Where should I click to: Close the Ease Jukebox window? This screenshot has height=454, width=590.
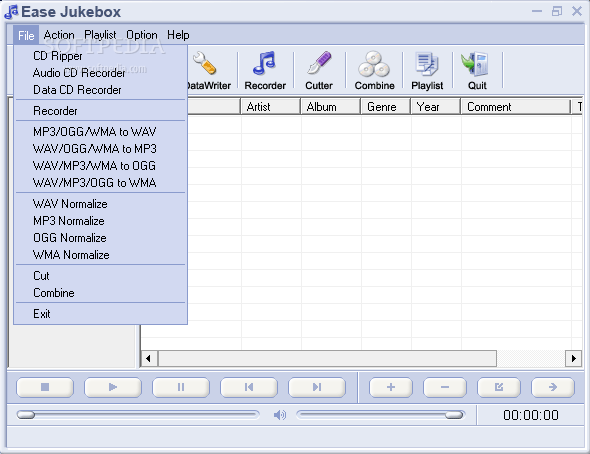[577, 11]
